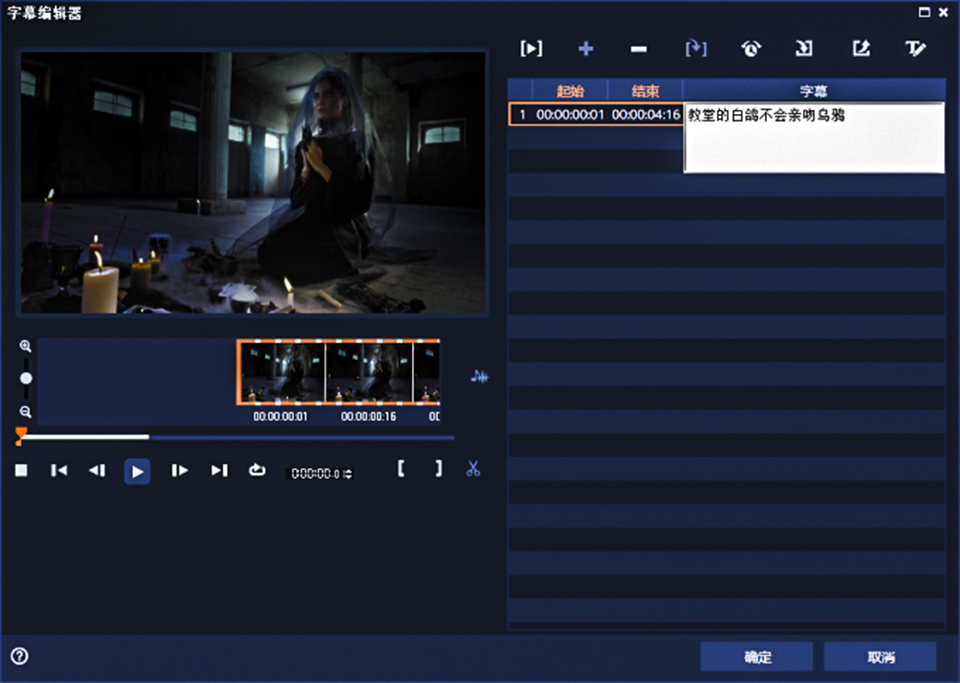Select timeline thumbnail at 00:00:00:16
Viewport: 960px width, 683px height.
(x=369, y=372)
